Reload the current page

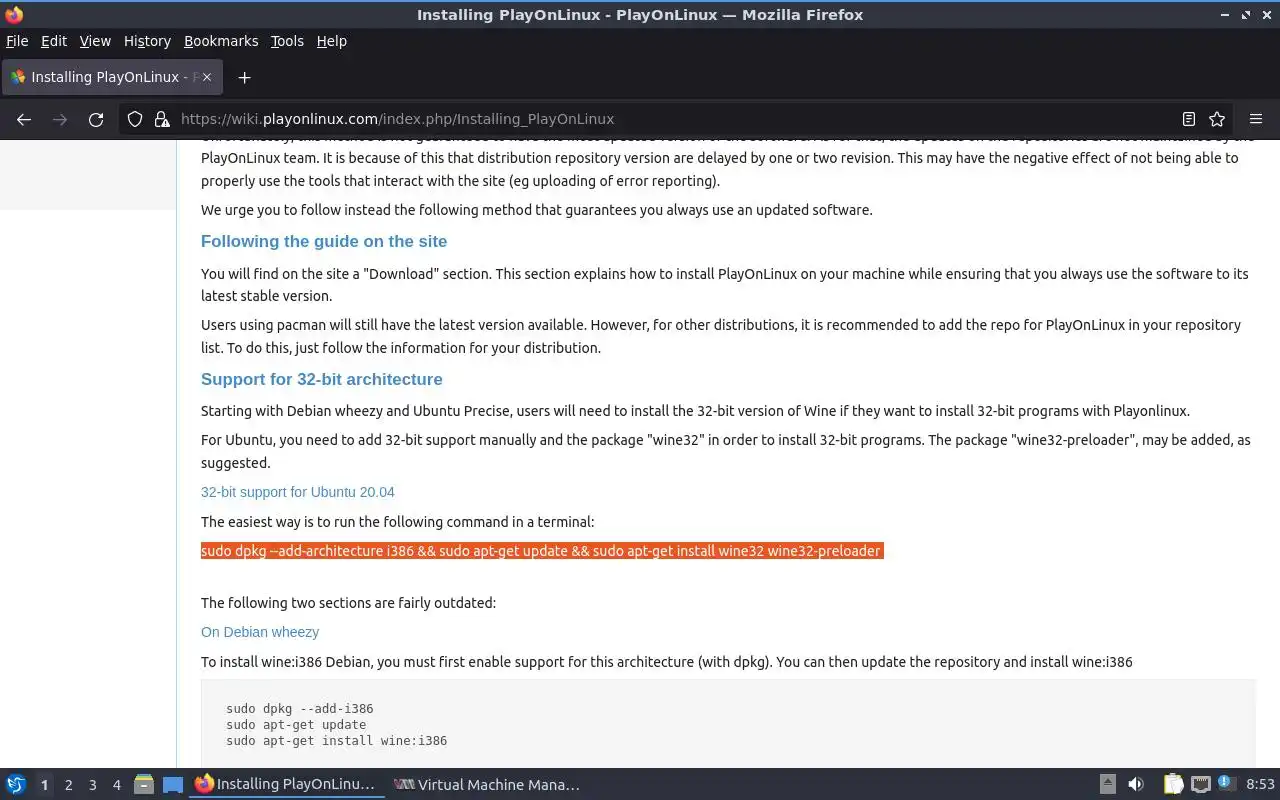click(96, 119)
